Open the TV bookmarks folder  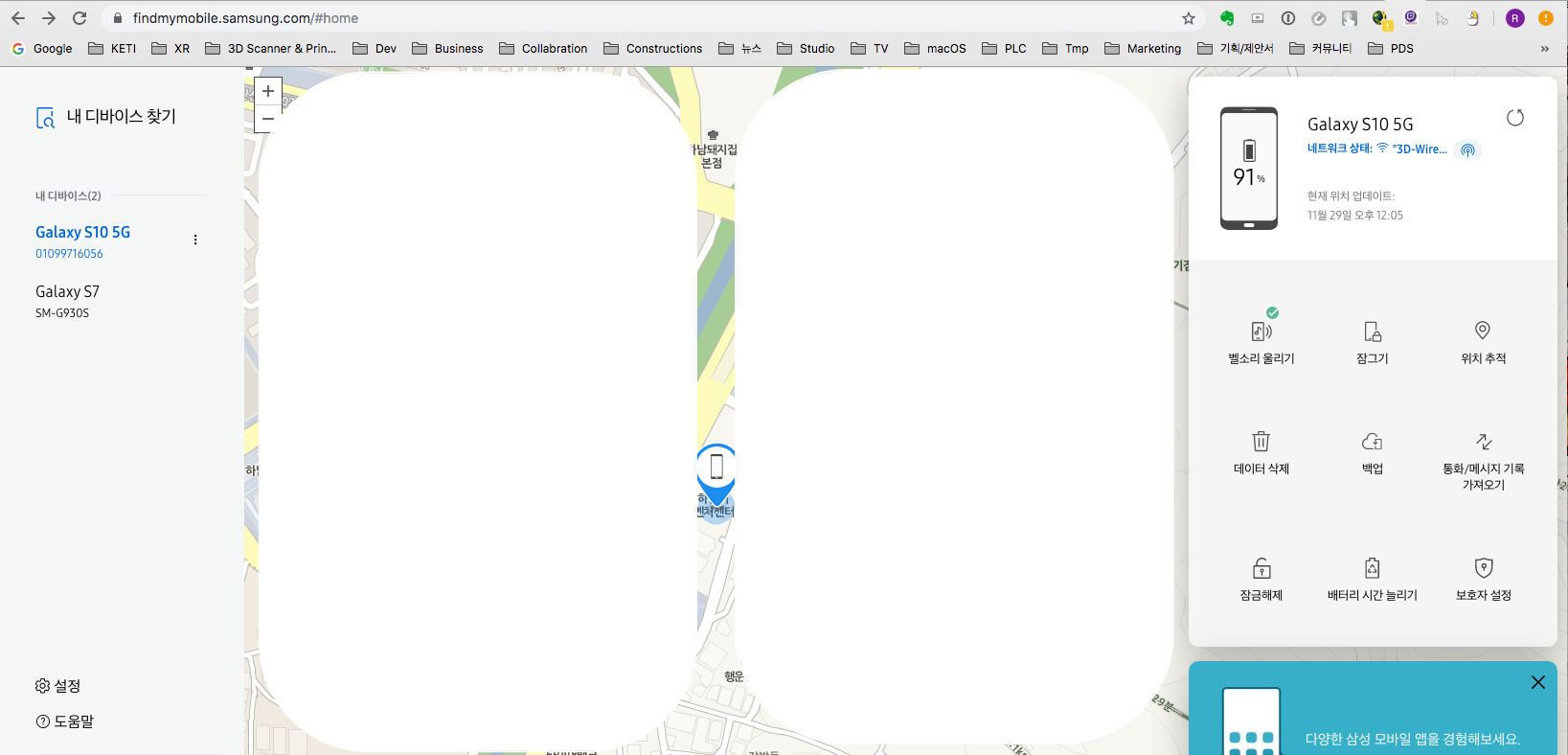(870, 49)
